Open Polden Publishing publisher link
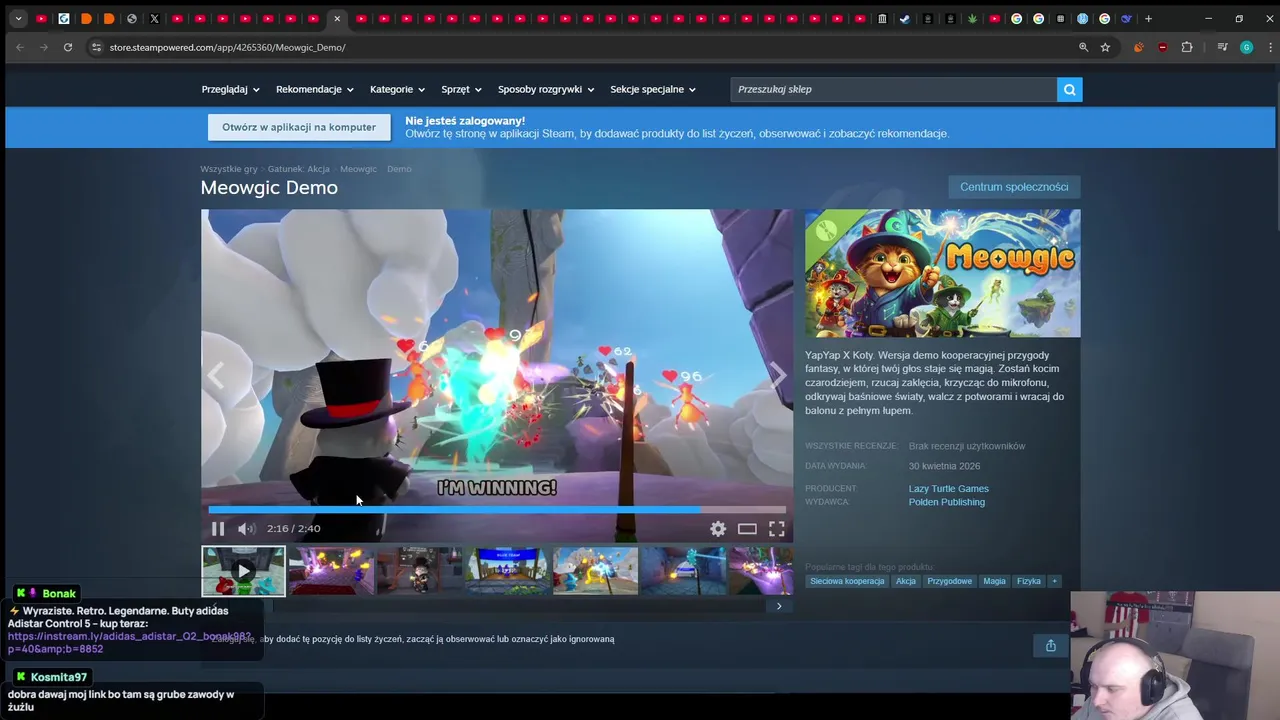 [x=946, y=502]
